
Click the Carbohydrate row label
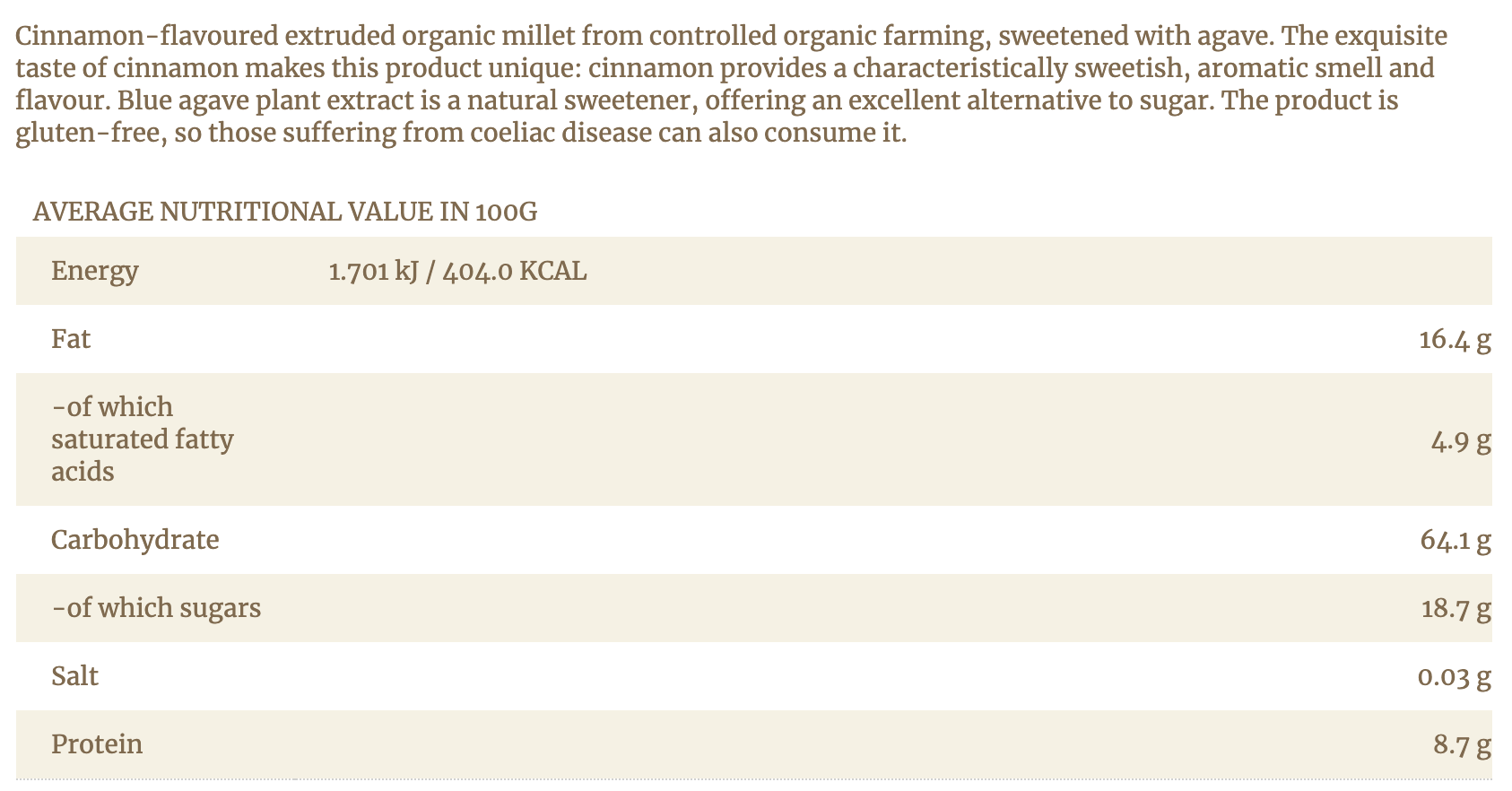(x=135, y=540)
